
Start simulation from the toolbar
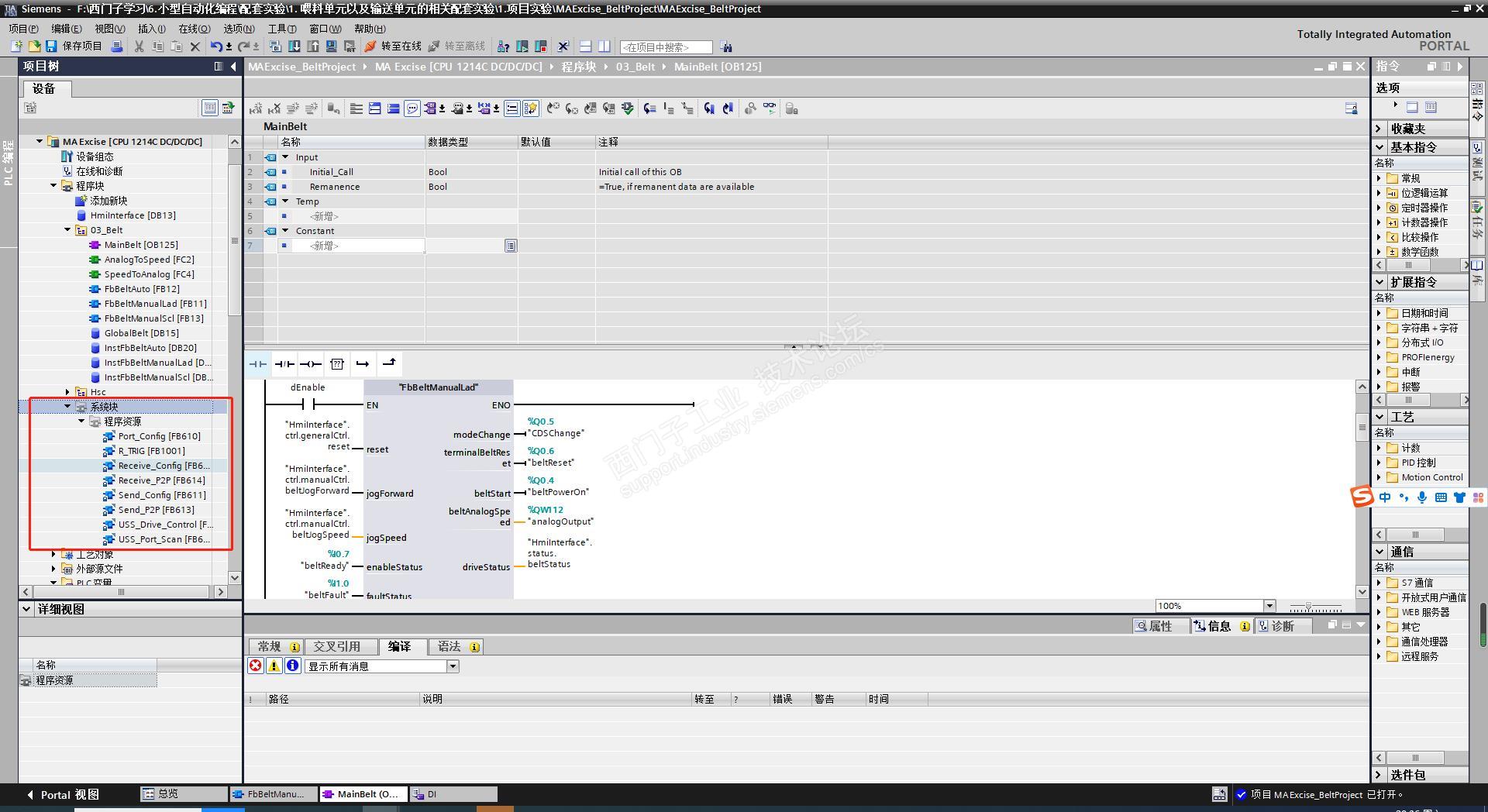[332, 46]
